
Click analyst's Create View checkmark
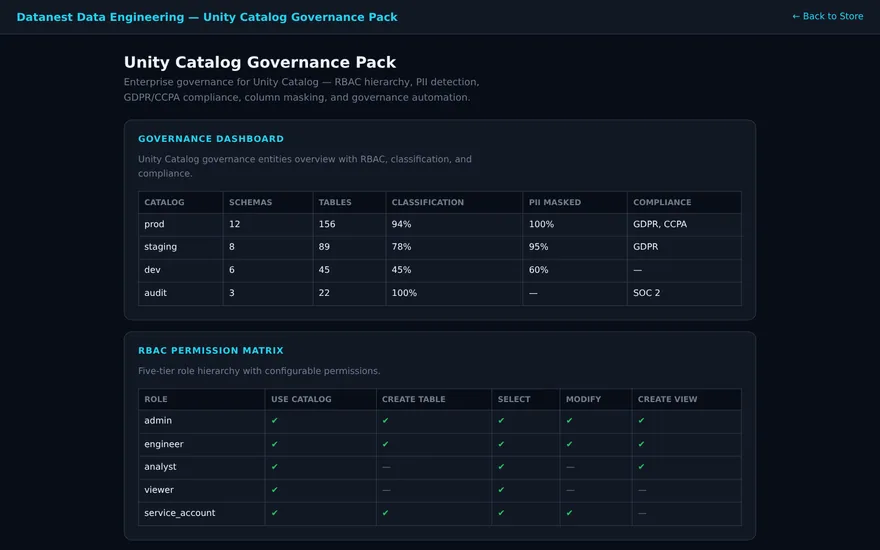point(641,466)
